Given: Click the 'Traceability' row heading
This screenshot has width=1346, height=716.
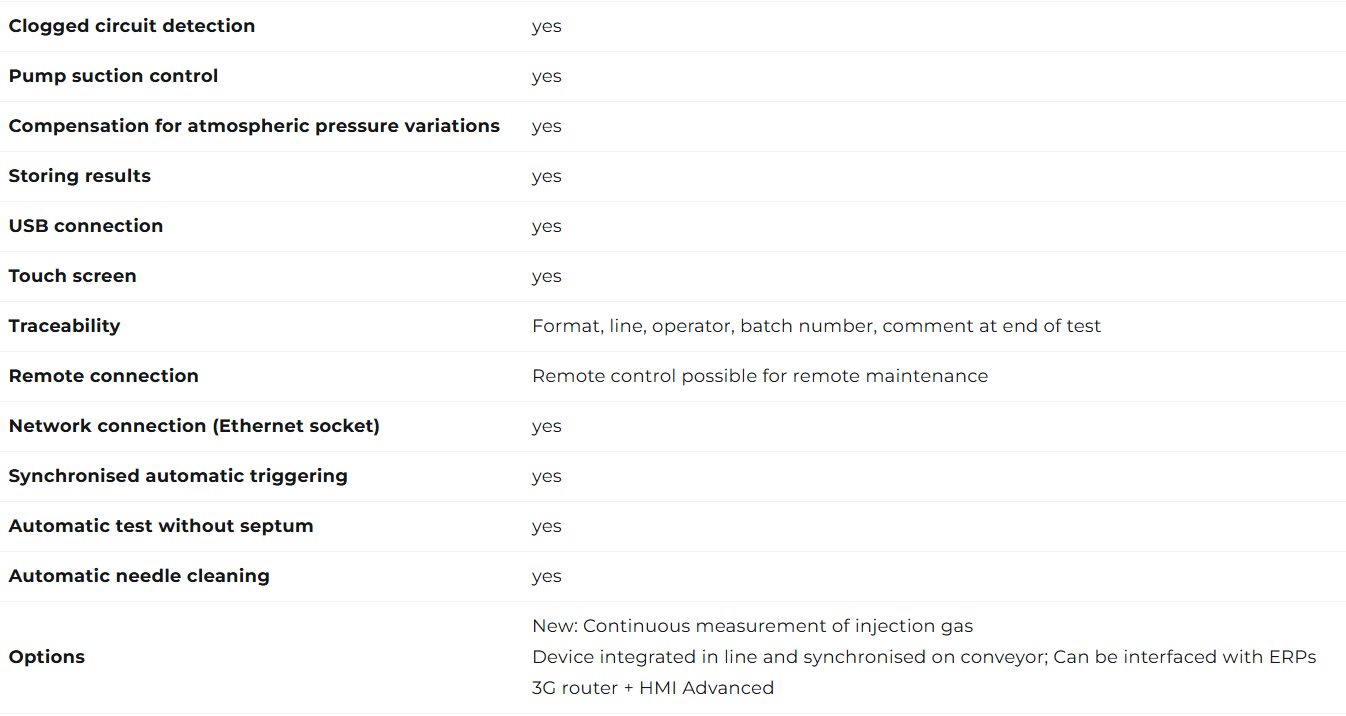Looking at the screenshot, I should click(x=64, y=326).
